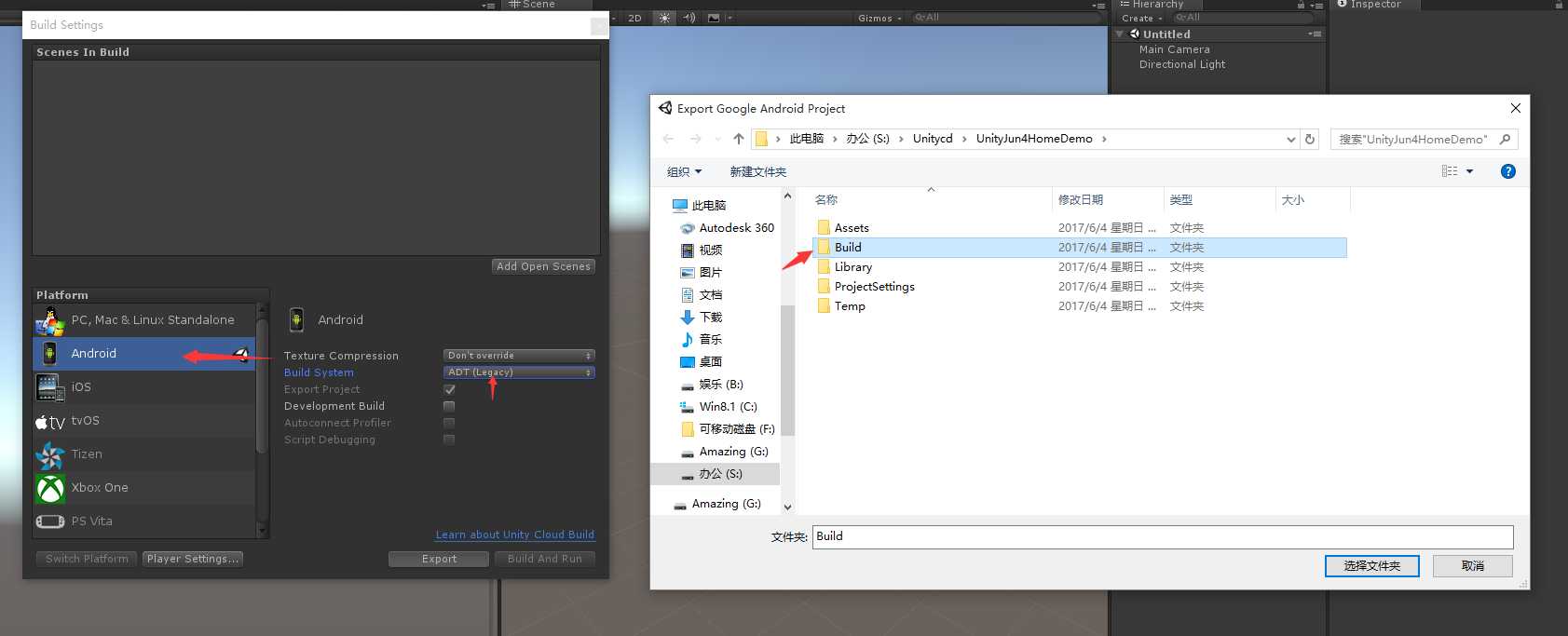
Task: Open Player Settings
Action: click(x=193, y=559)
